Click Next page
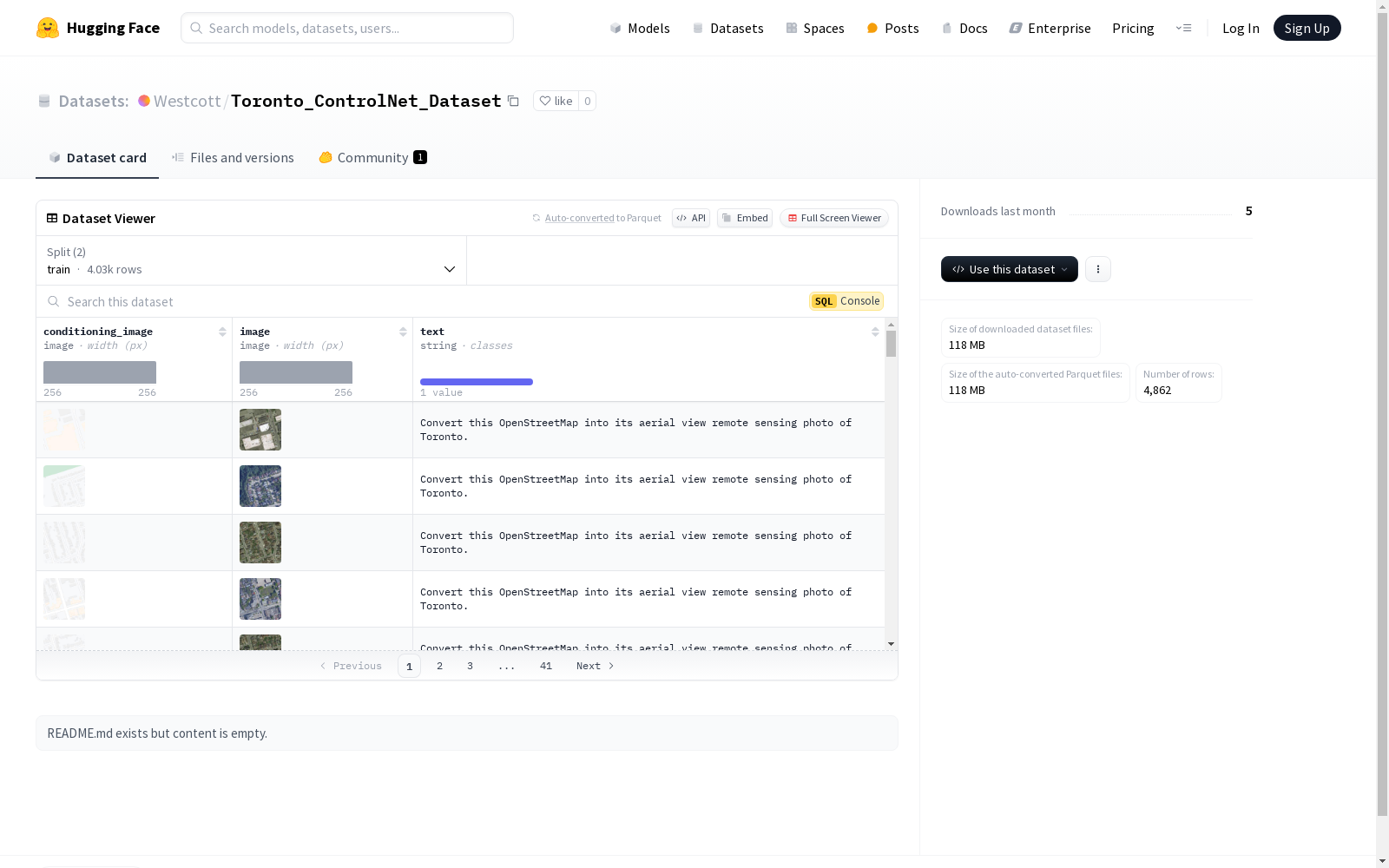1389x868 pixels. click(x=596, y=666)
